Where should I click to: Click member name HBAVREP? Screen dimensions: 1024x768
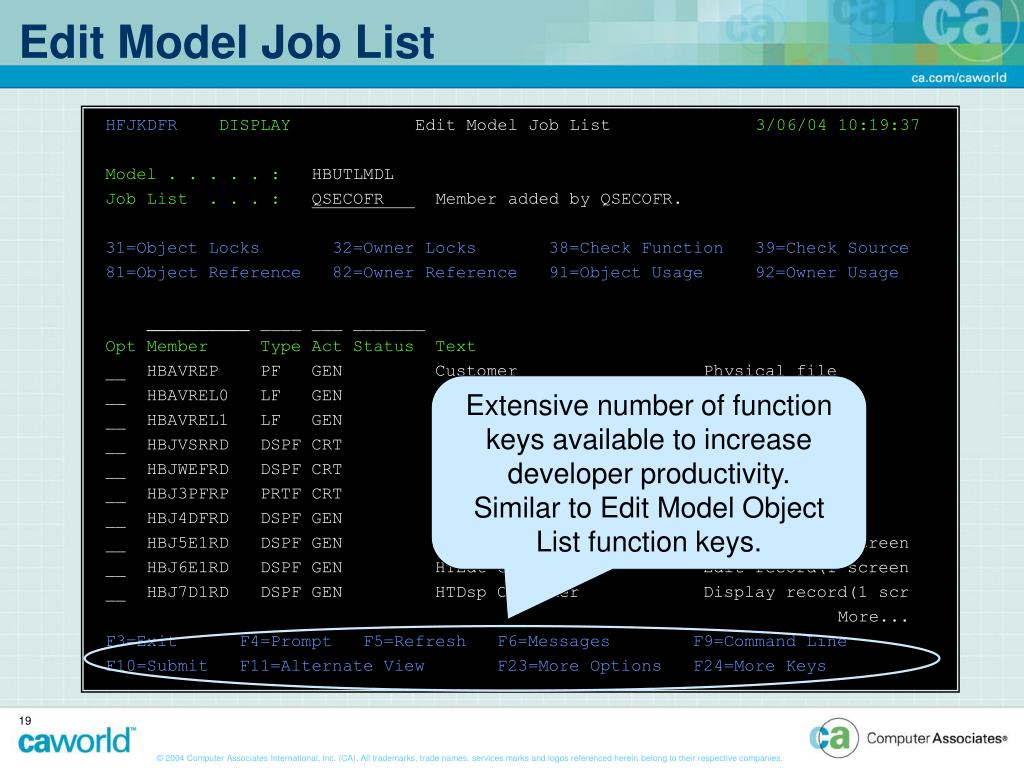182,371
